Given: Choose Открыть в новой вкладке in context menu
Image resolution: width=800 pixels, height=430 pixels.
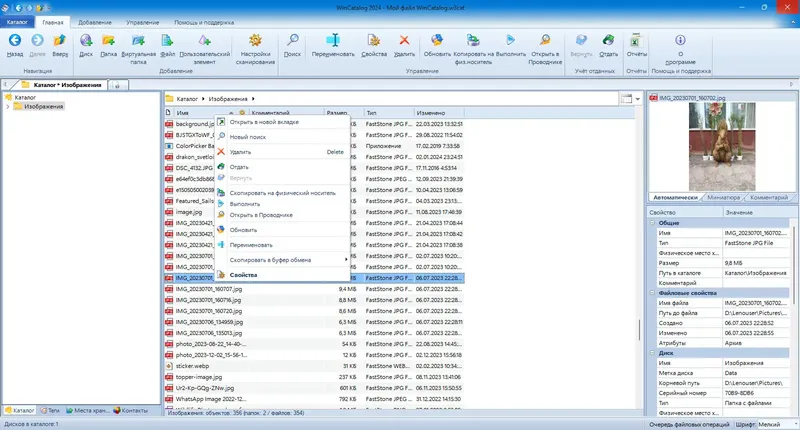Looking at the screenshot, I should pos(283,122).
